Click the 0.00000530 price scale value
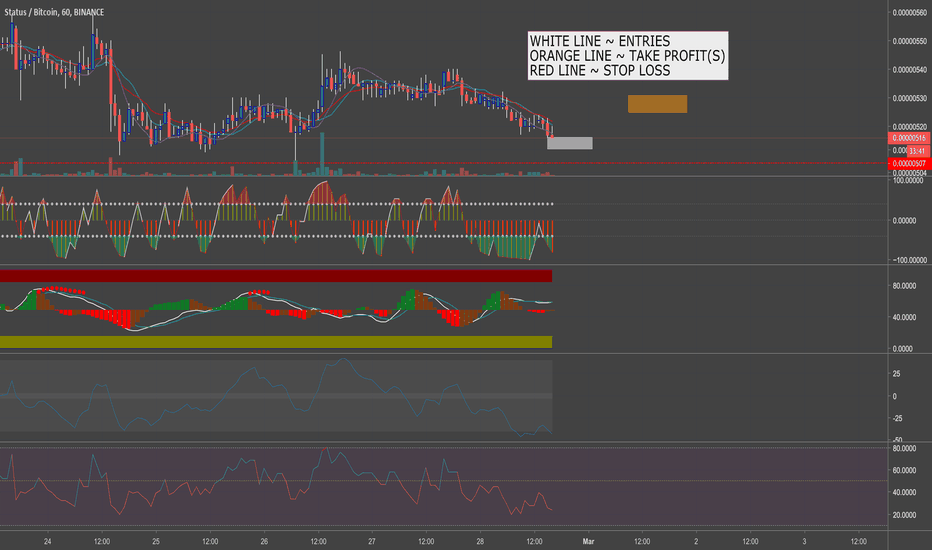 click(909, 98)
